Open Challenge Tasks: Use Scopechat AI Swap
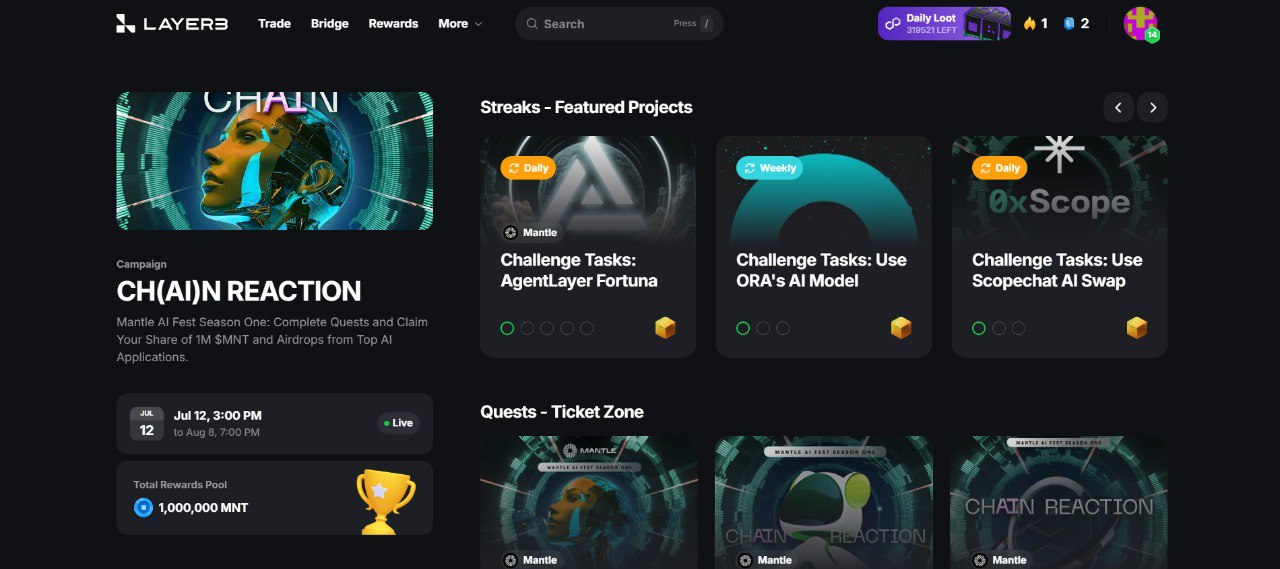1280x569 pixels. point(1057,270)
